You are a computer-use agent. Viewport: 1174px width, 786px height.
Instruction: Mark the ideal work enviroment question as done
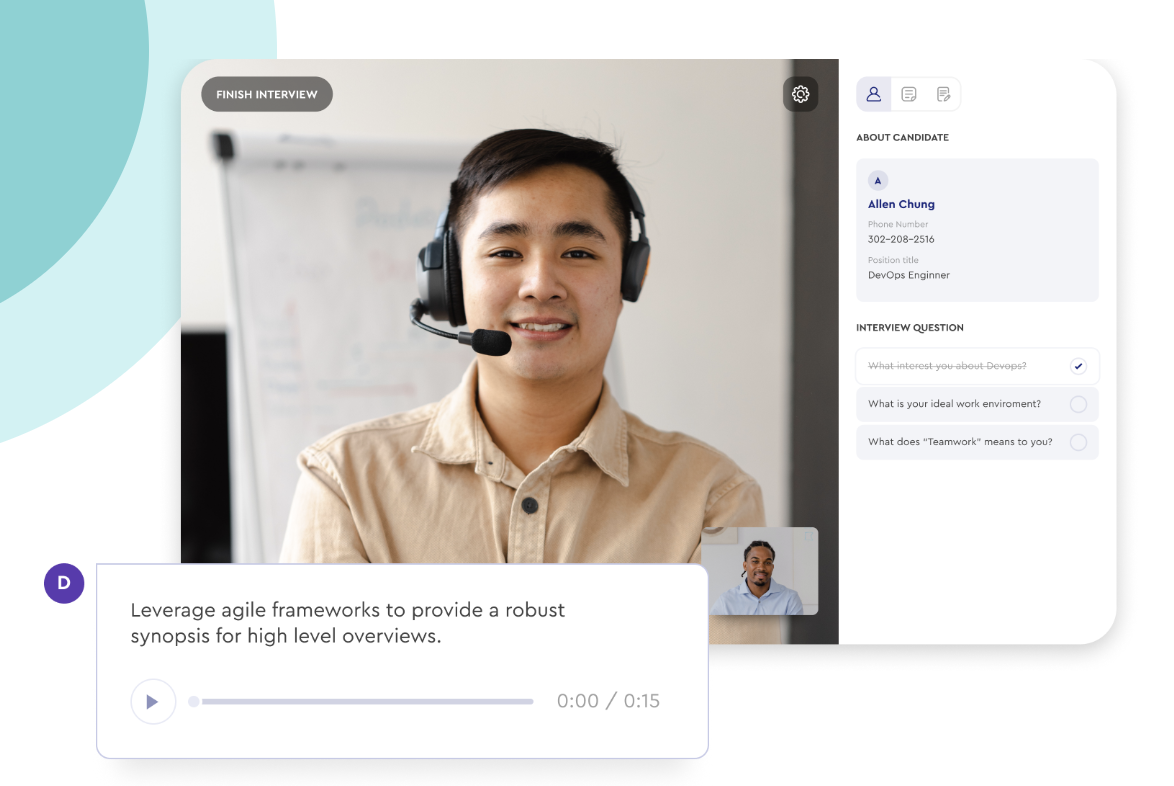[1077, 404]
